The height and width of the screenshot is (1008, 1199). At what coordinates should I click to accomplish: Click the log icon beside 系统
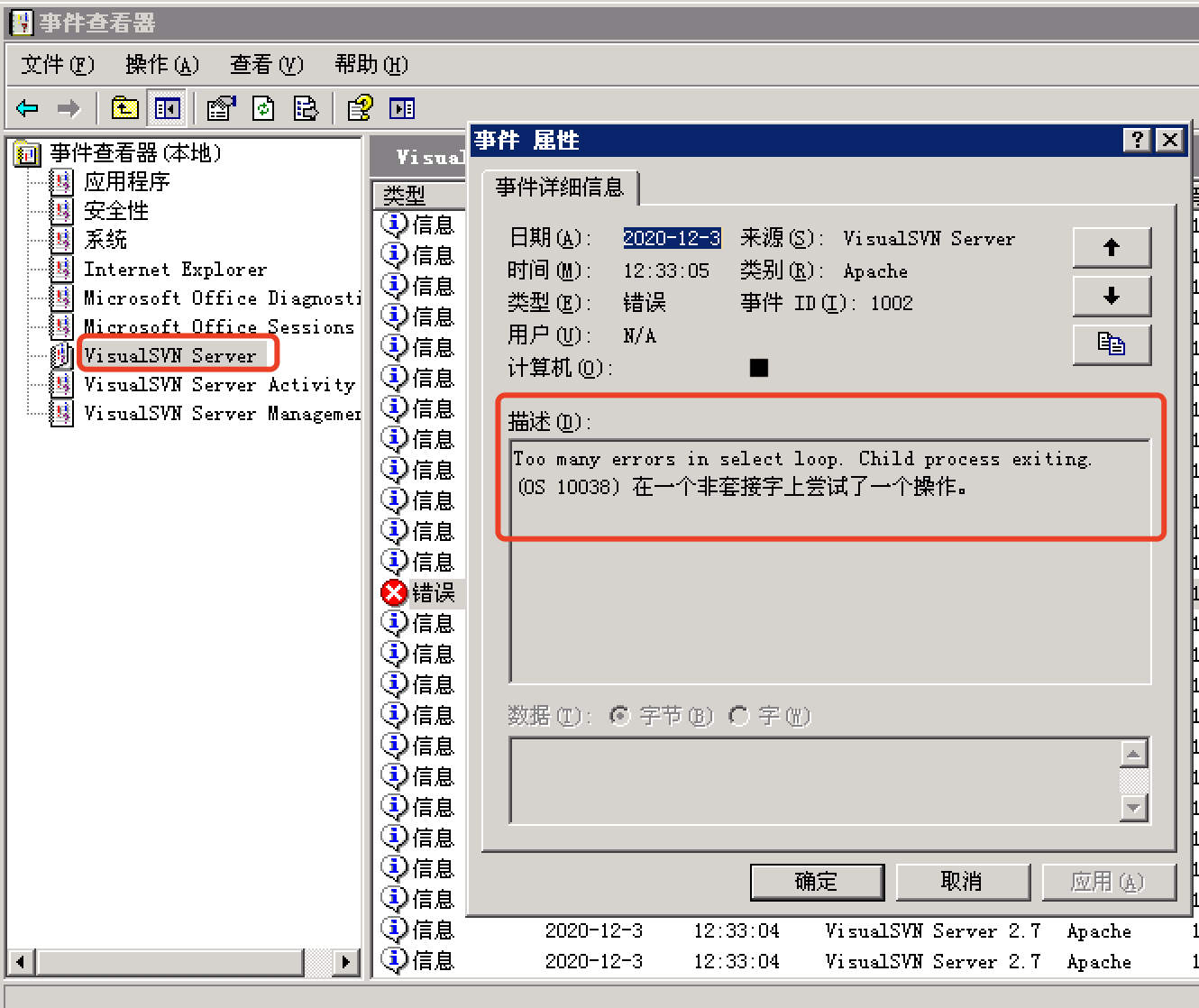pos(62,241)
